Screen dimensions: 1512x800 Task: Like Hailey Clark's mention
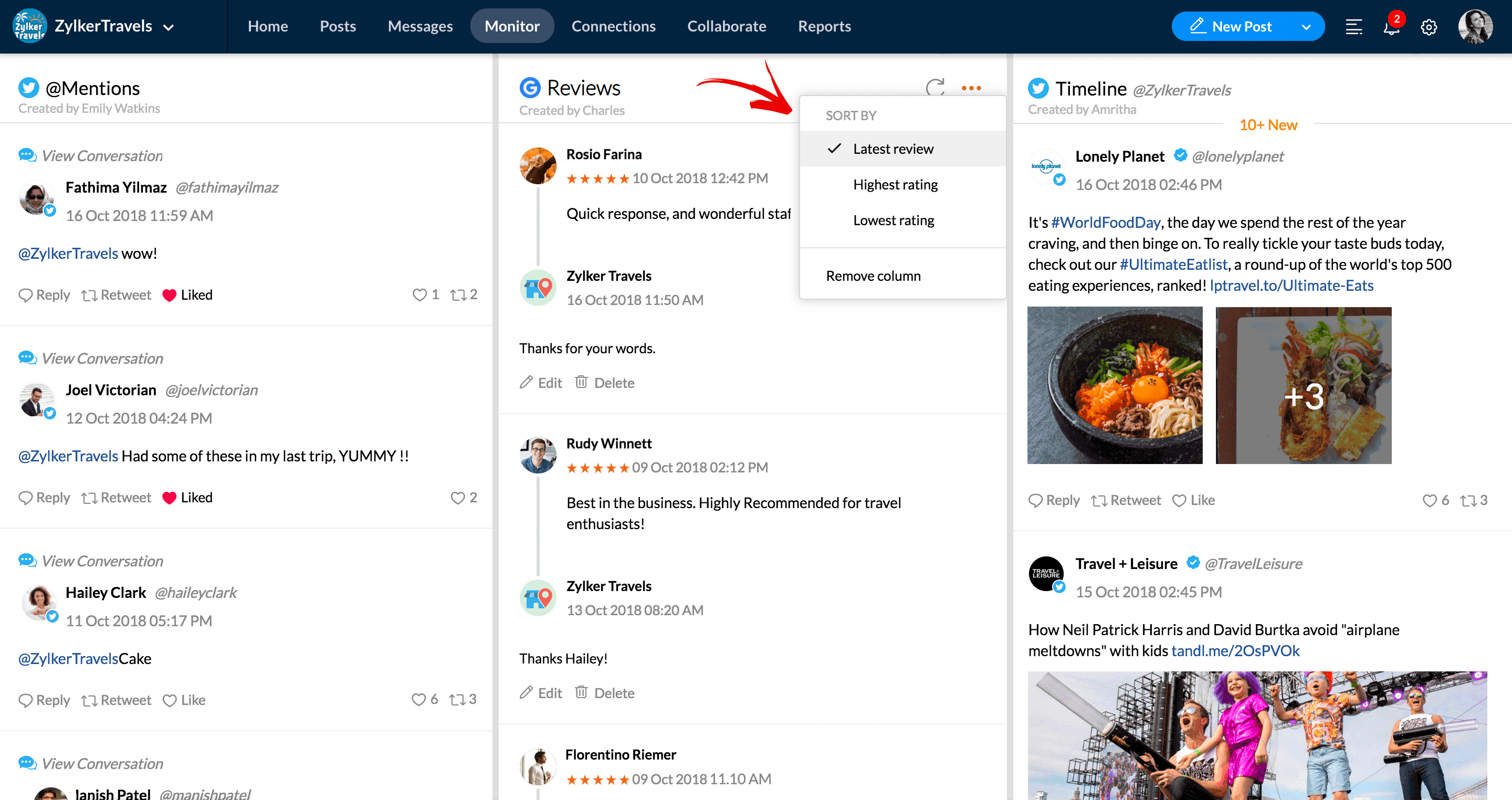[x=184, y=700]
